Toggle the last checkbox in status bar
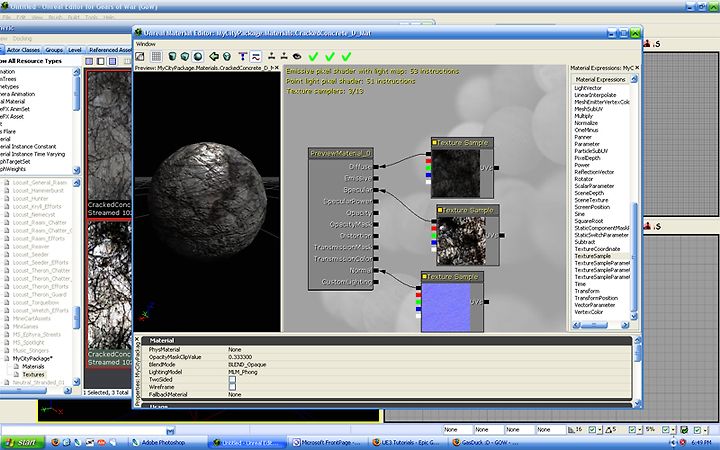 698,430
